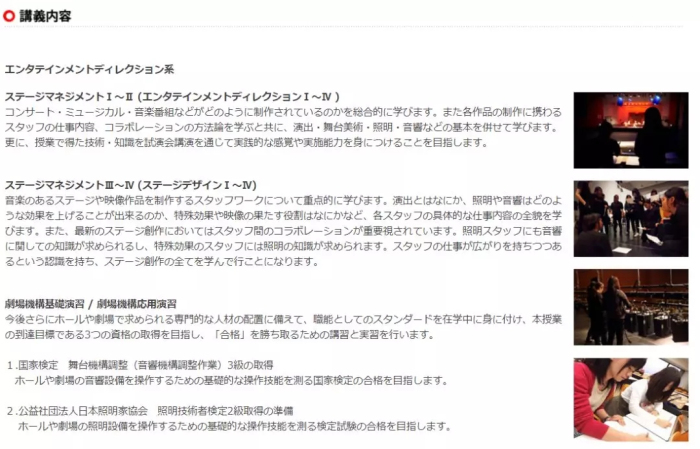Click the ステージマネジメントⅠ～Ⅱ course title
Screen dimensions: 700x449
[x=172, y=96]
